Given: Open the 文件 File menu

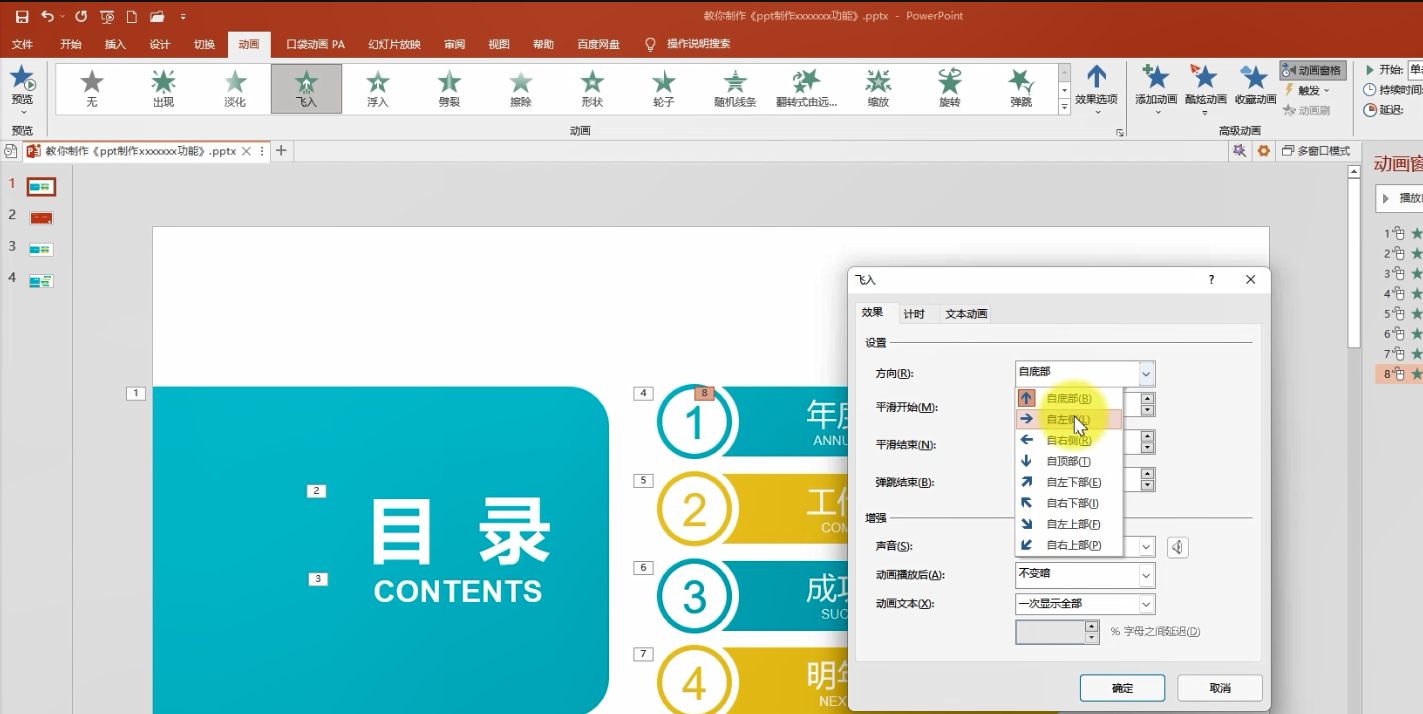Looking at the screenshot, I should click(x=22, y=44).
